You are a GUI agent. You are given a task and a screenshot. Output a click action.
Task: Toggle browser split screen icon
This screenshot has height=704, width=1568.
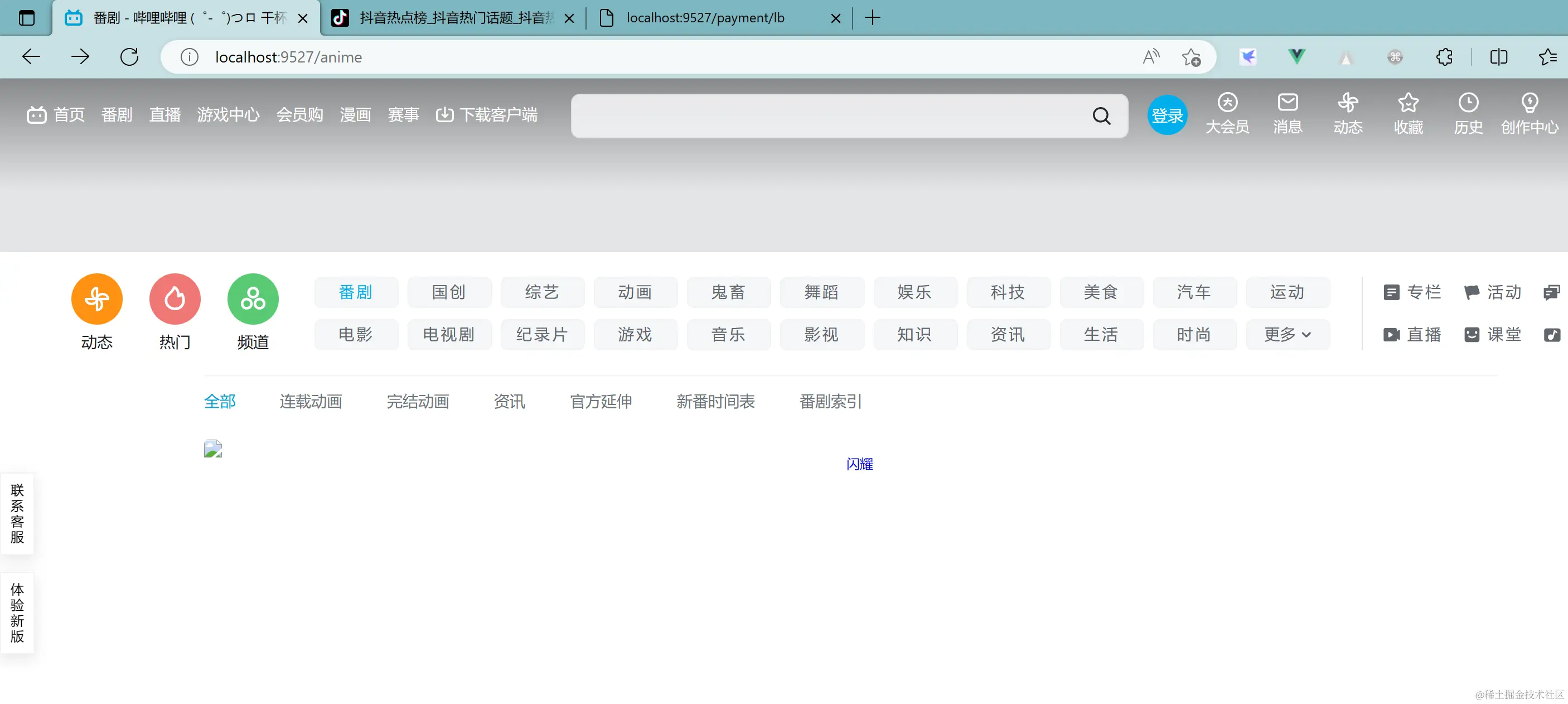pyautogui.click(x=1499, y=57)
